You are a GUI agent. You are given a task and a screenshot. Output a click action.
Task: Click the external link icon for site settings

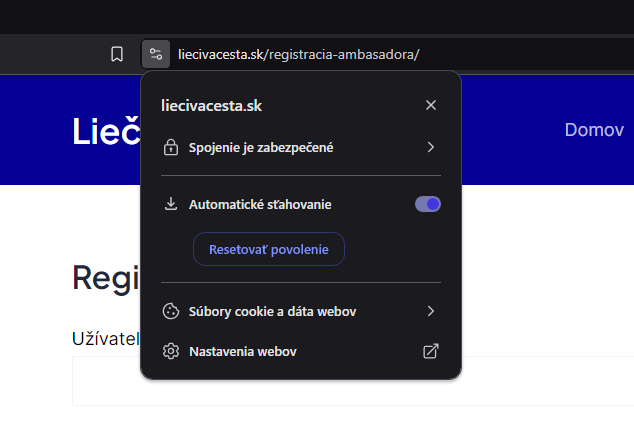pos(431,351)
